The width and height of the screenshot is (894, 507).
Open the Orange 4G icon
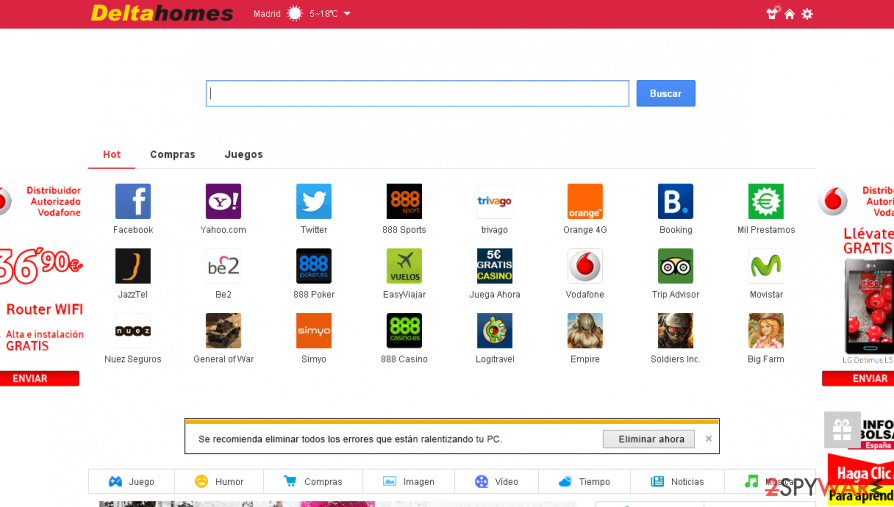[585, 201]
